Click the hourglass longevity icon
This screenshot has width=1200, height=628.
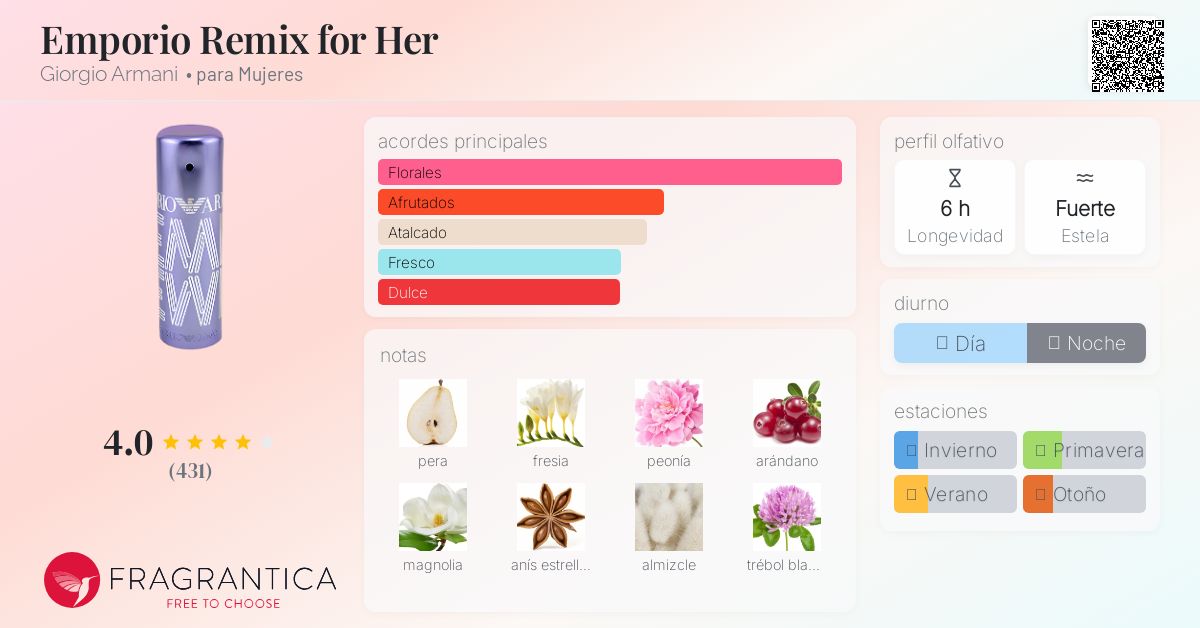pos(955,179)
